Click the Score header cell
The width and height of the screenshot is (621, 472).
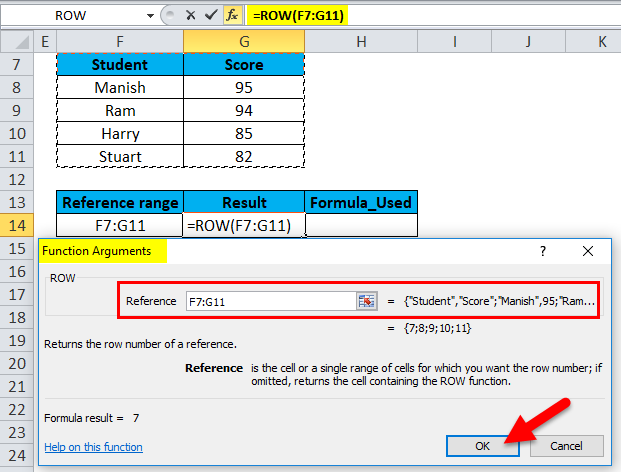(x=244, y=65)
